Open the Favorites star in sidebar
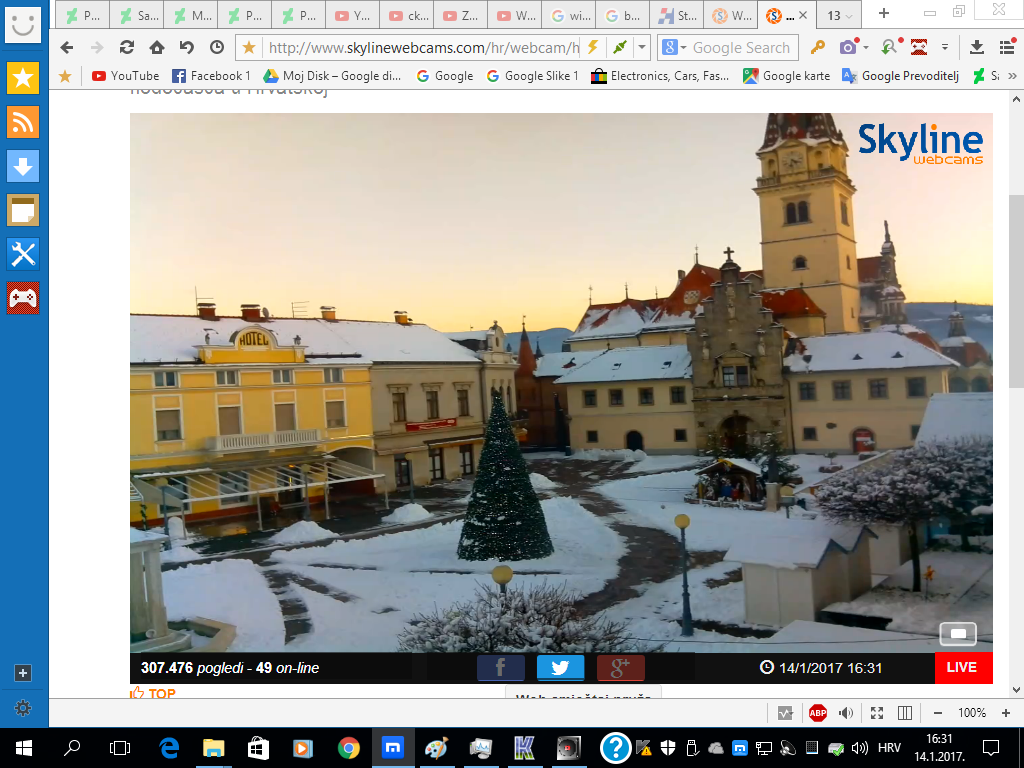1024x768 pixels. tap(23, 77)
